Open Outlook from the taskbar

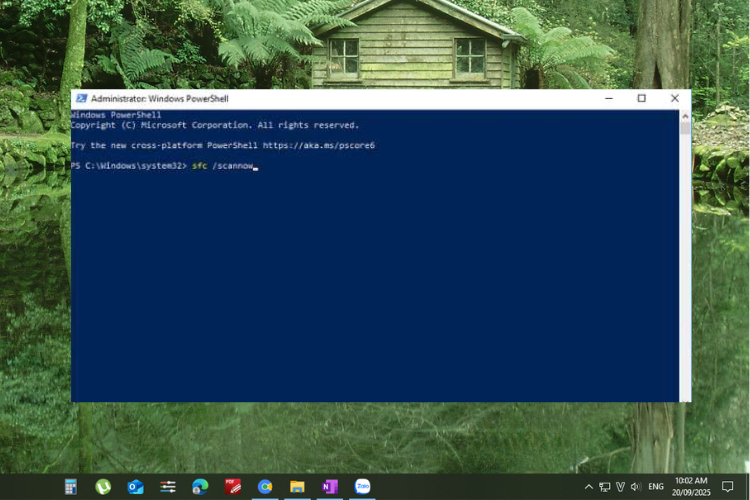(135, 487)
